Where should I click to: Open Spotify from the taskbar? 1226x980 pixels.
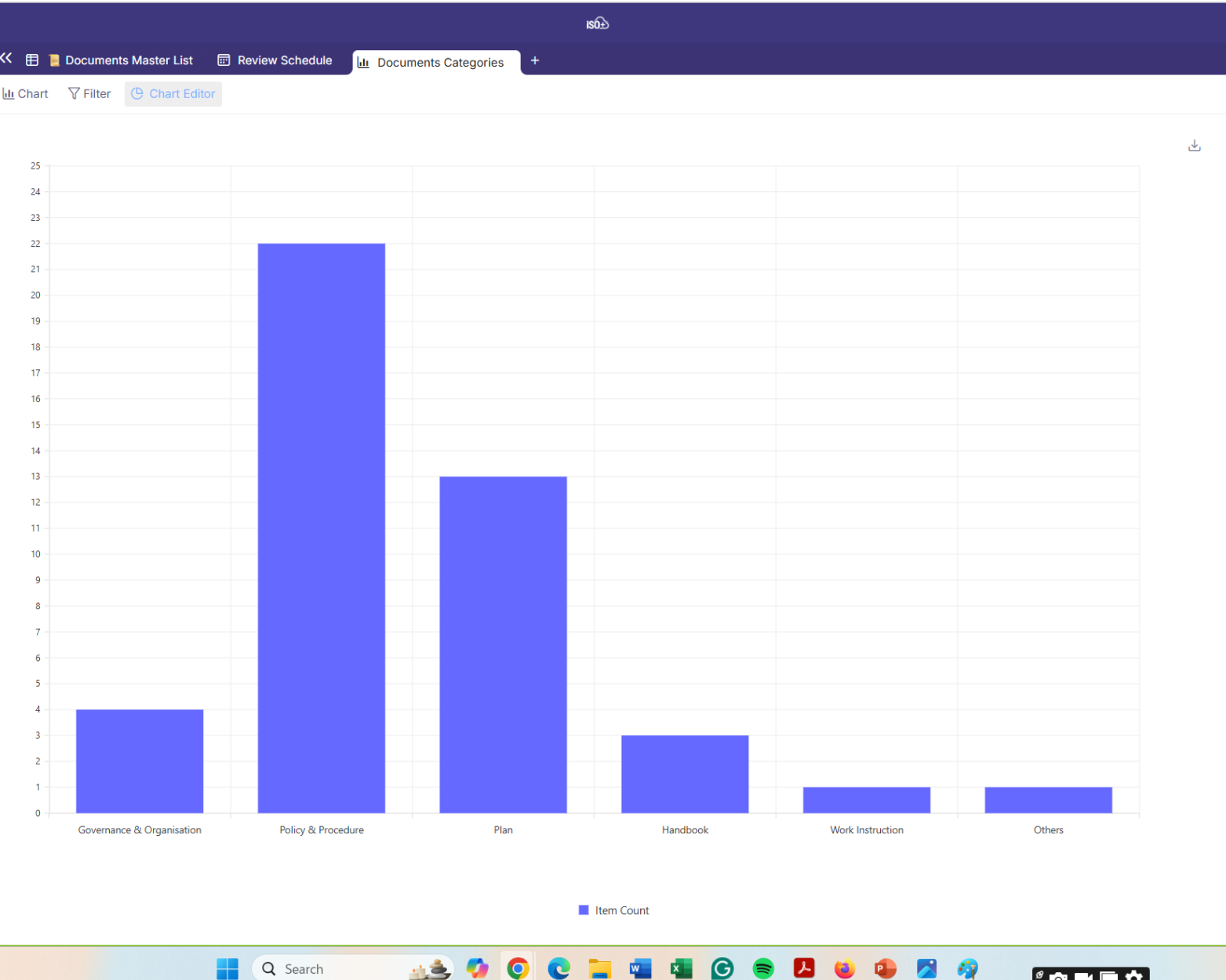click(x=762, y=969)
